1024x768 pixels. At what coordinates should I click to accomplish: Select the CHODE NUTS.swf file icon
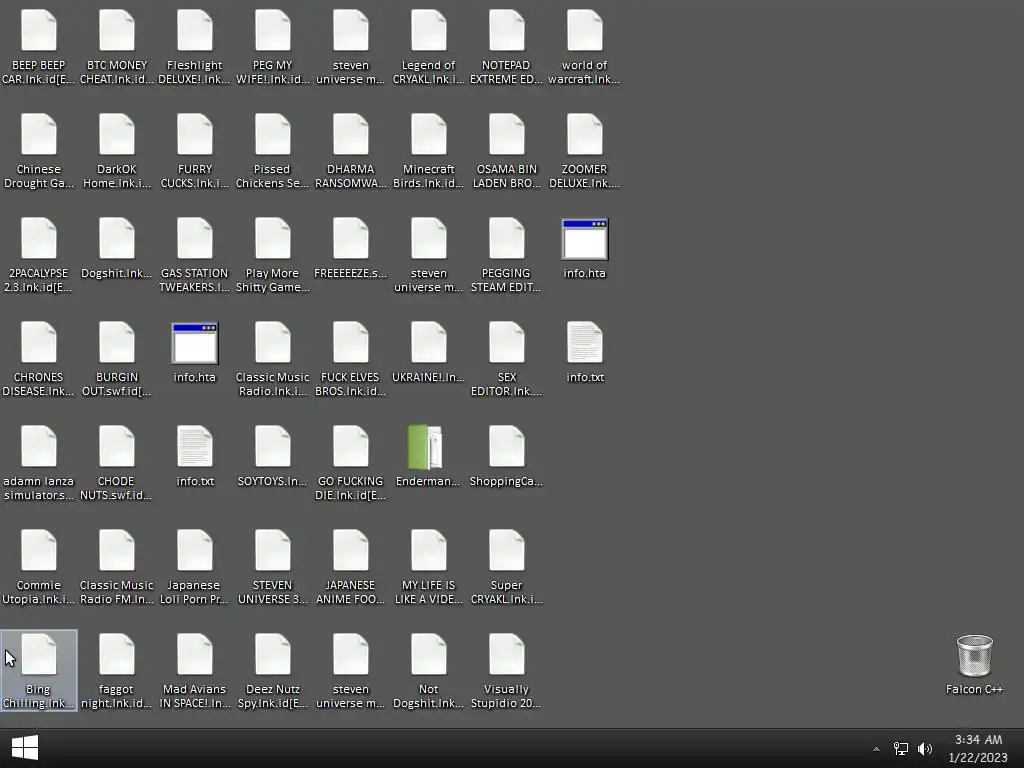tap(117, 446)
